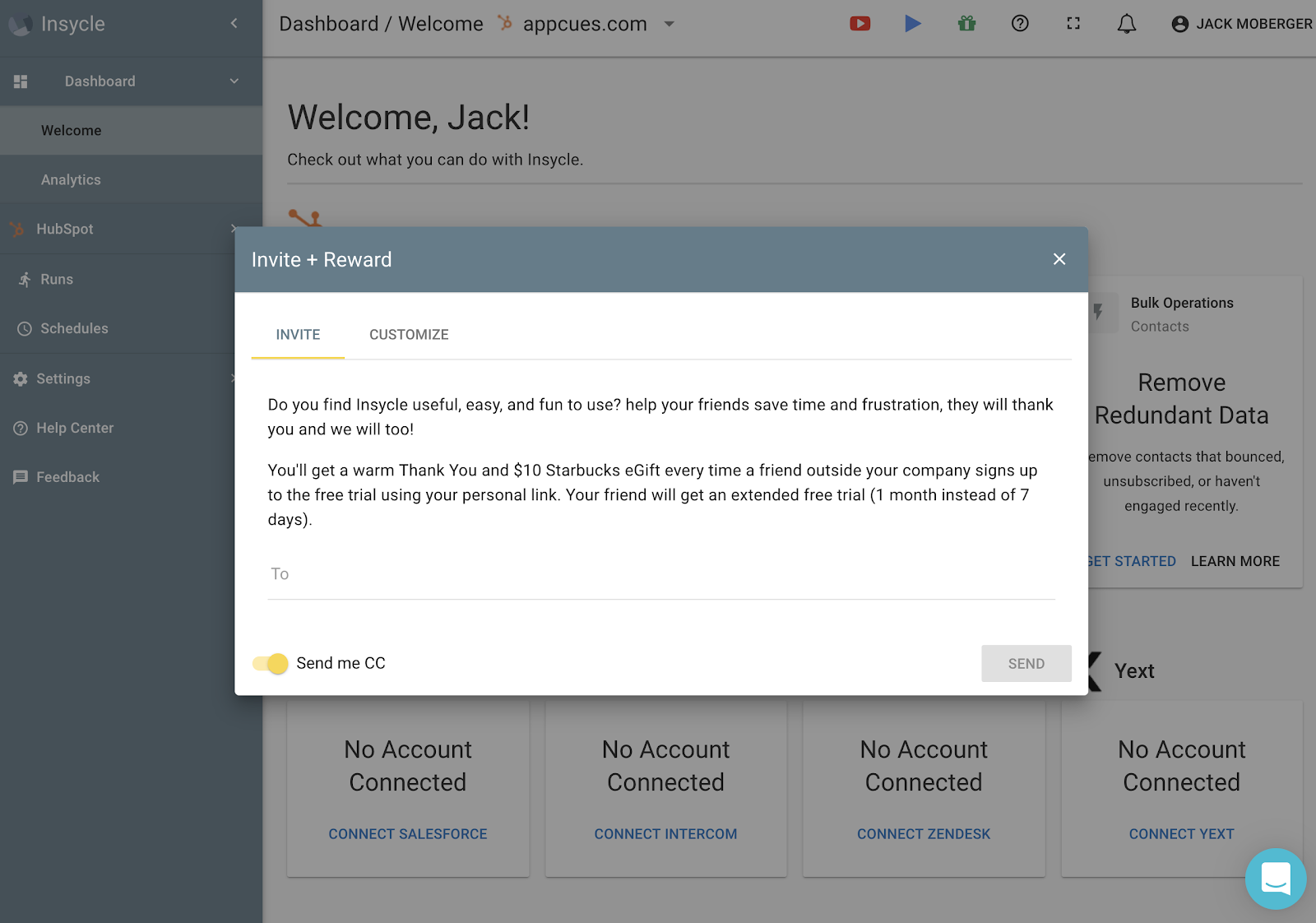Image resolution: width=1316 pixels, height=923 pixels.
Task: Click the help question mark icon in header
Action: tap(1020, 24)
